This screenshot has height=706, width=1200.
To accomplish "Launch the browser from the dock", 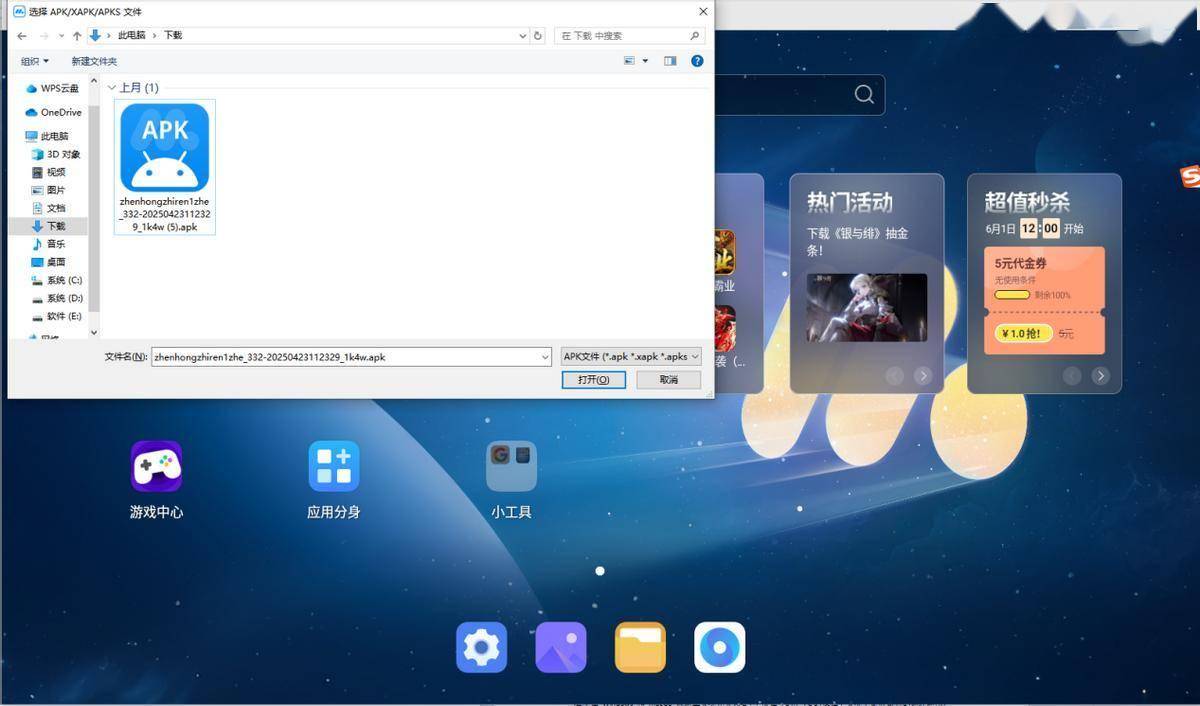I will [719, 647].
